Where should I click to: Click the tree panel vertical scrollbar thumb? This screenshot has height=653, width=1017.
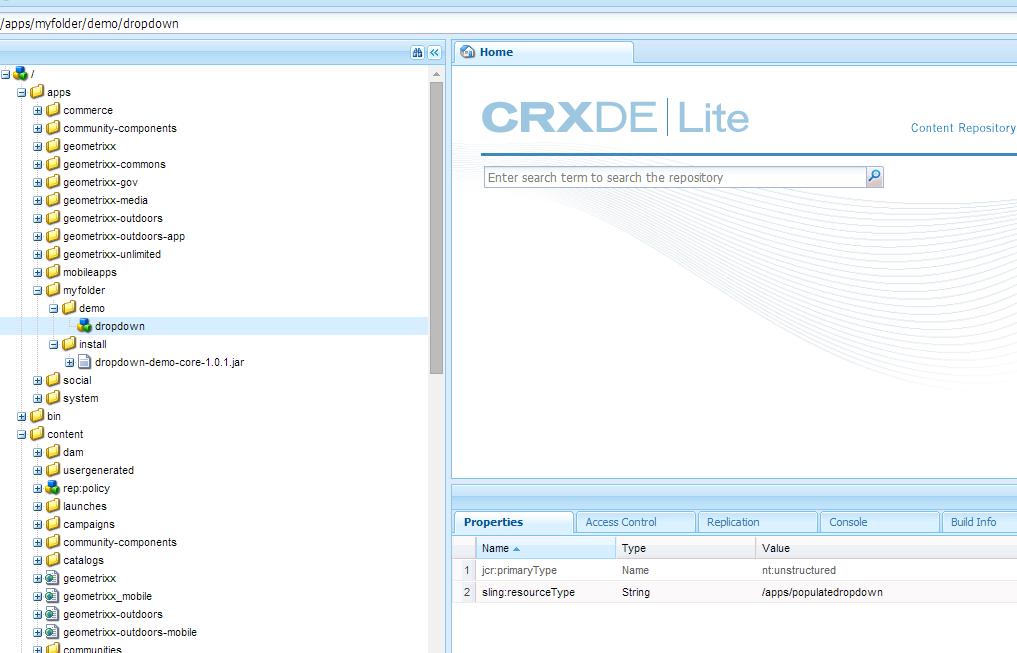[436, 228]
